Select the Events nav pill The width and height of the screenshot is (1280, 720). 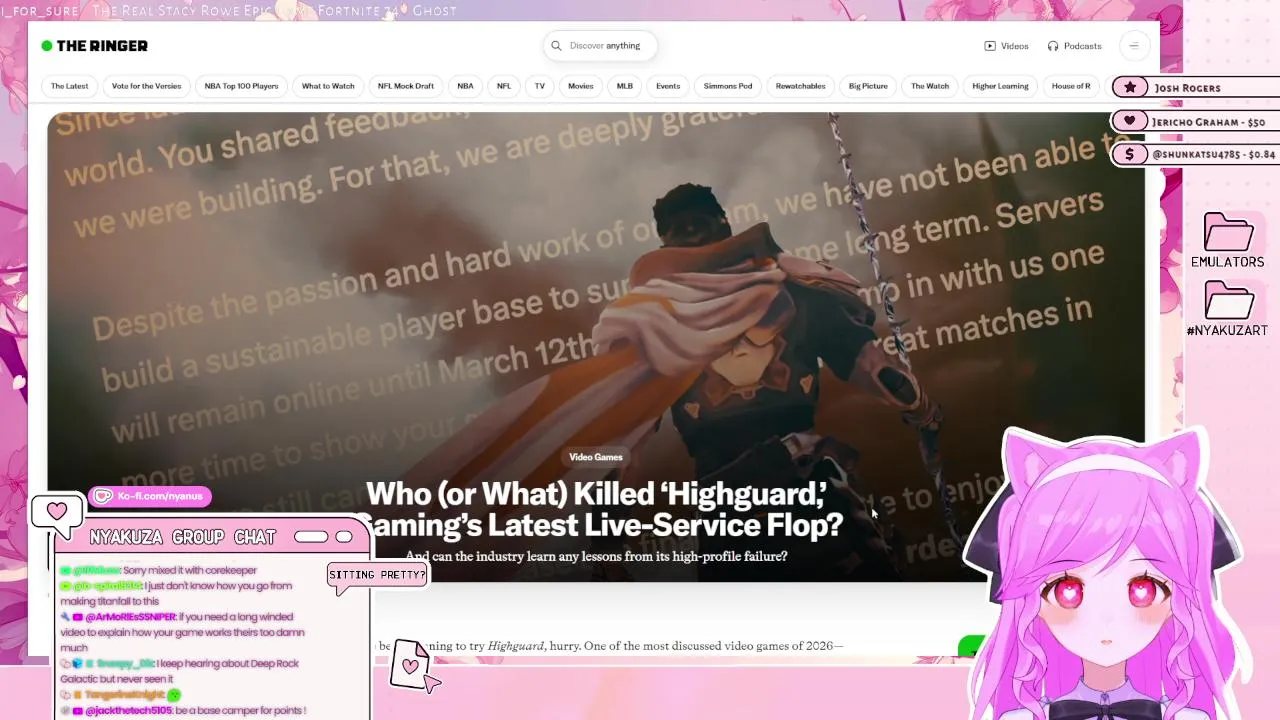(x=668, y=86)
